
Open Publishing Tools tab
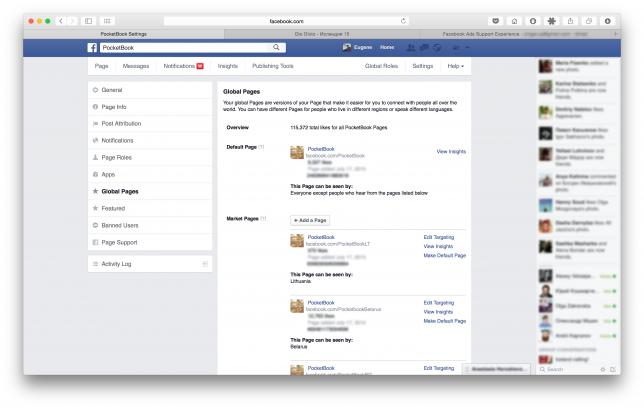(x=273, y=66)
